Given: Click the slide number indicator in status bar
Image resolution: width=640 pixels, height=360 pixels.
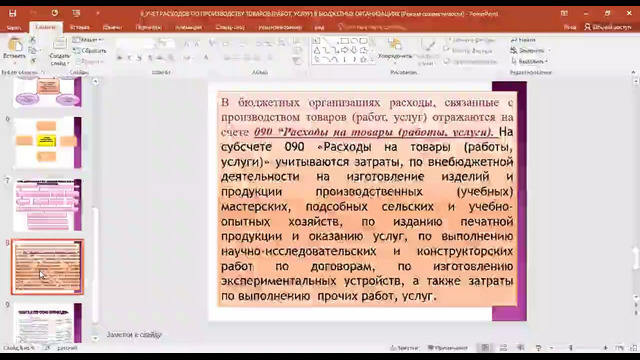Looking at the screenshot, I should [19, 348].
